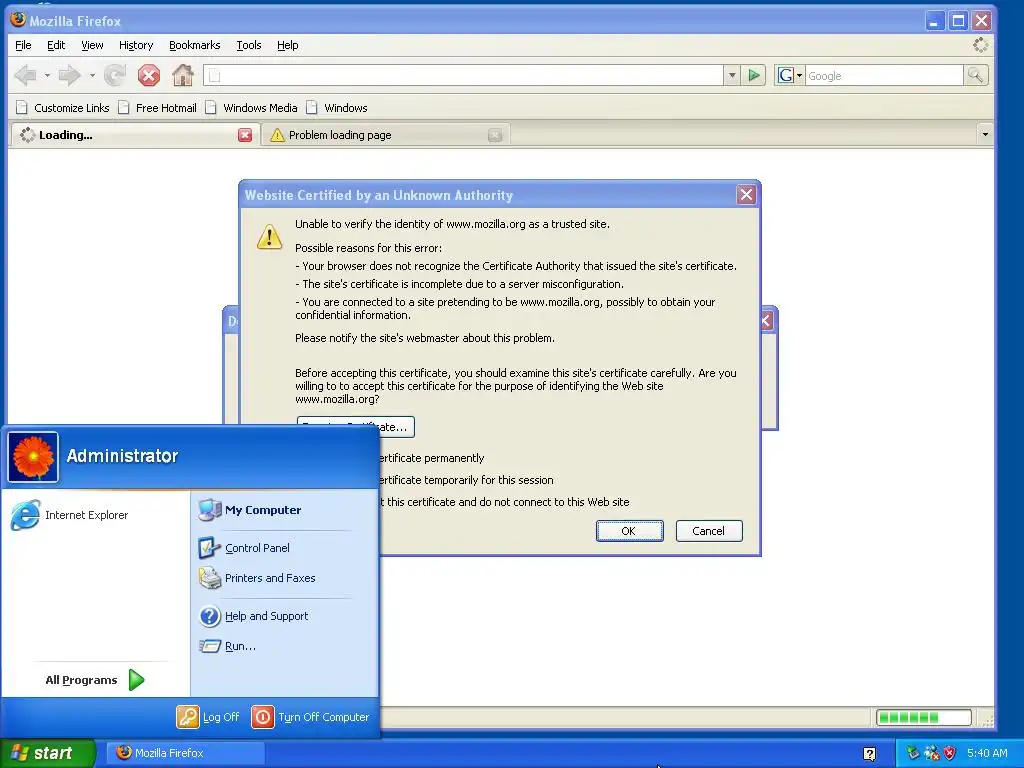The image size is (1024, 768).
Task: Open My Computer from Start menu
Action: click(250, 510)
